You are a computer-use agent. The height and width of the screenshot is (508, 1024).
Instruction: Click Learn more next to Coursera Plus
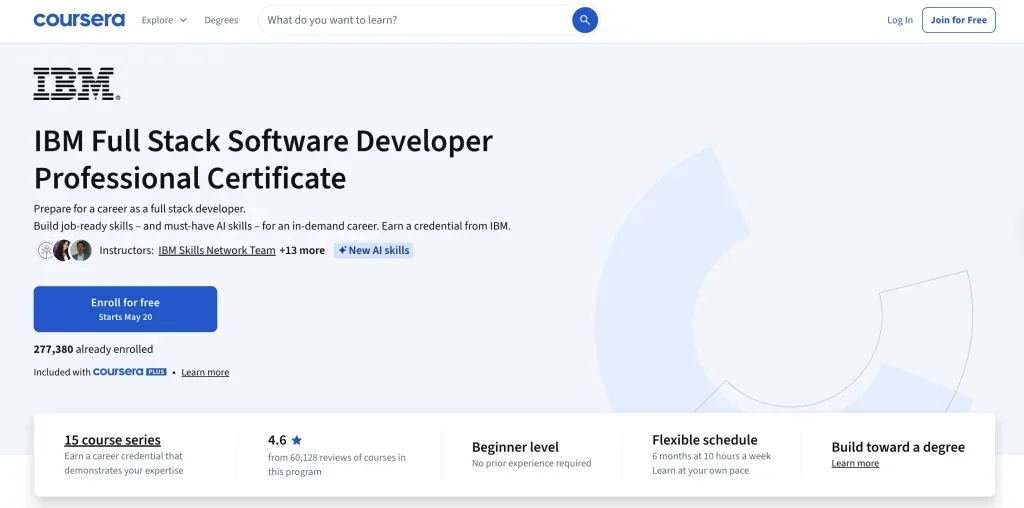[x=205, y=372]
